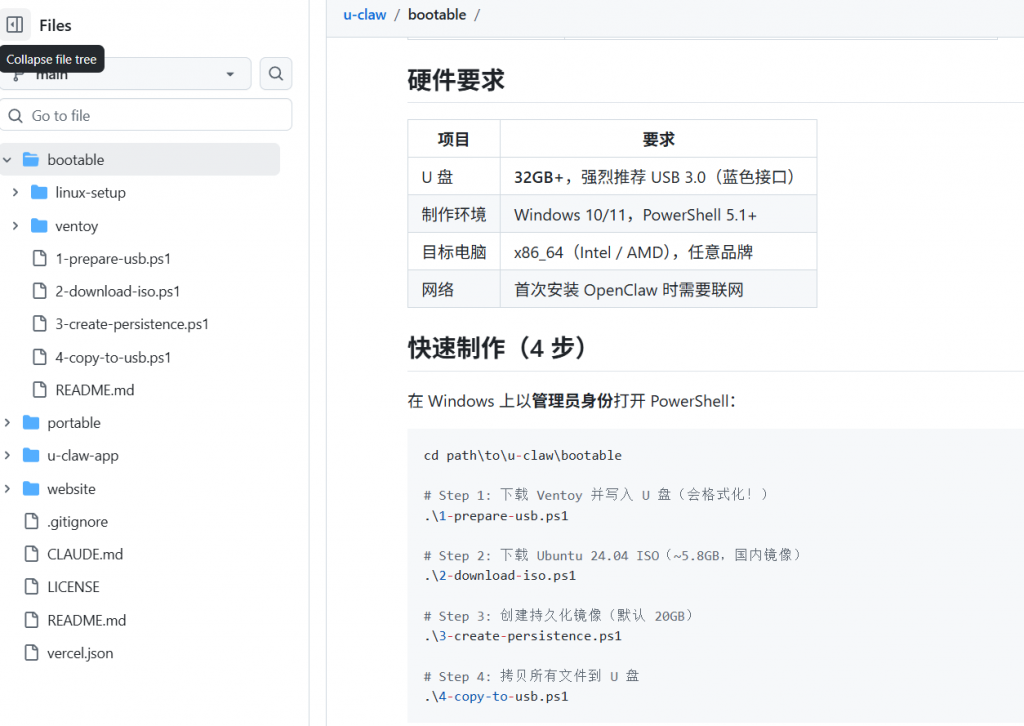
Task: Click the LICENSE file icon
Action: pos(31,587)
